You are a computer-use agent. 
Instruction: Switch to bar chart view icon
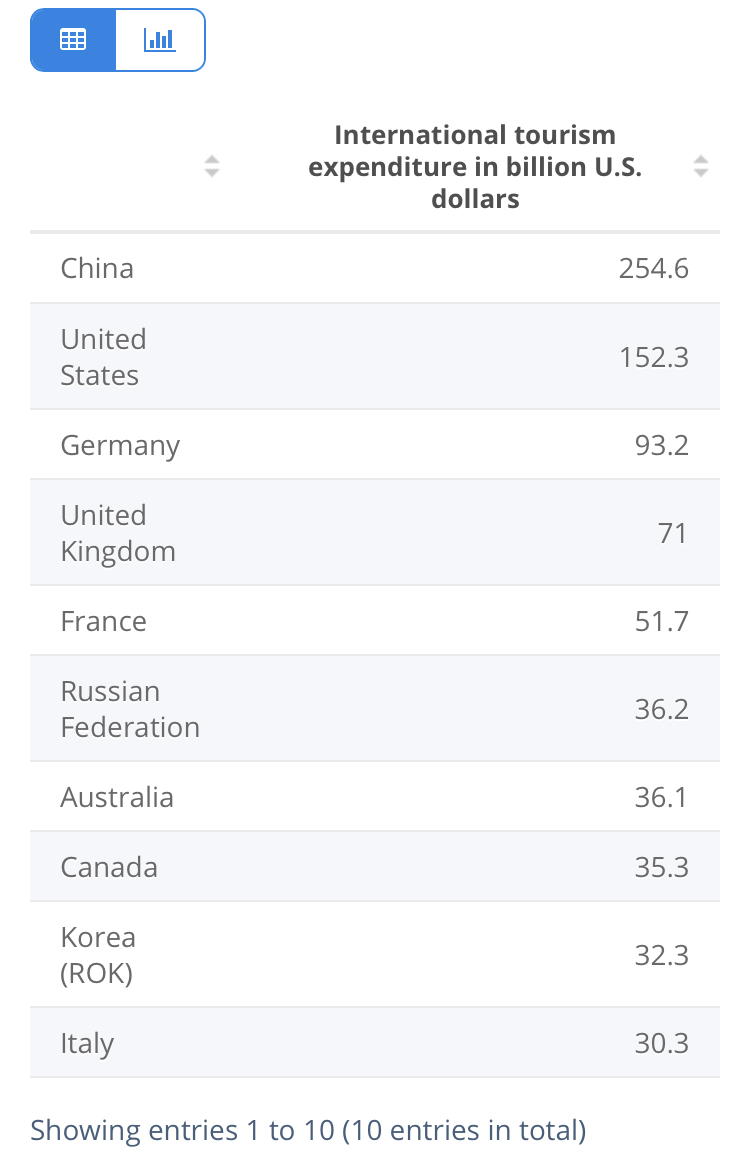[x=159, y=40]
